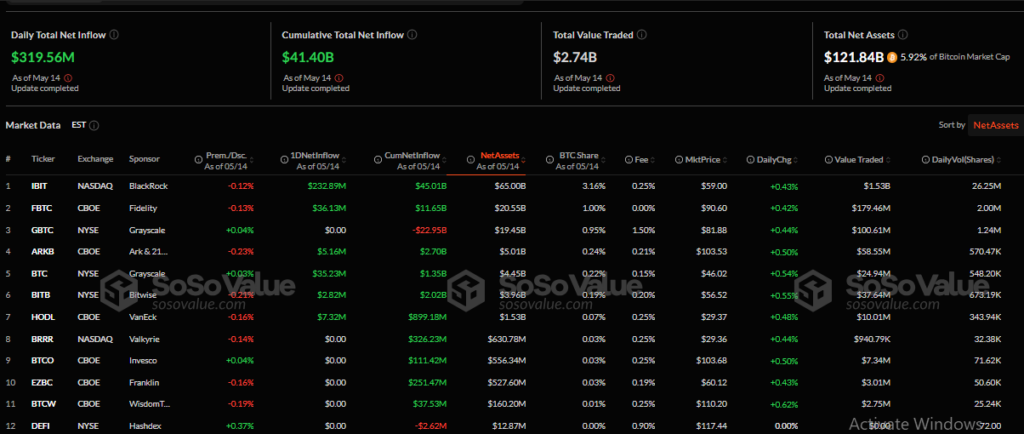
Task: Click the $65.00B net assets value
Action: pyautogui.click(x=509, y=186)
